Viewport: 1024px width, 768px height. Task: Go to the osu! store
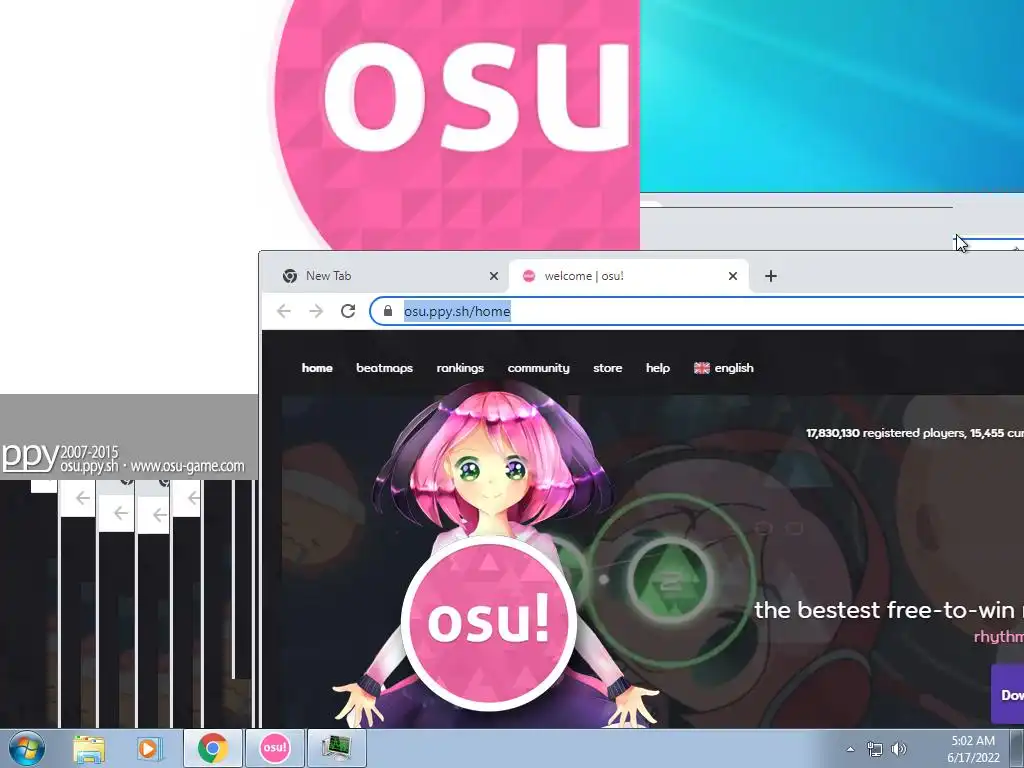(607, 368)
